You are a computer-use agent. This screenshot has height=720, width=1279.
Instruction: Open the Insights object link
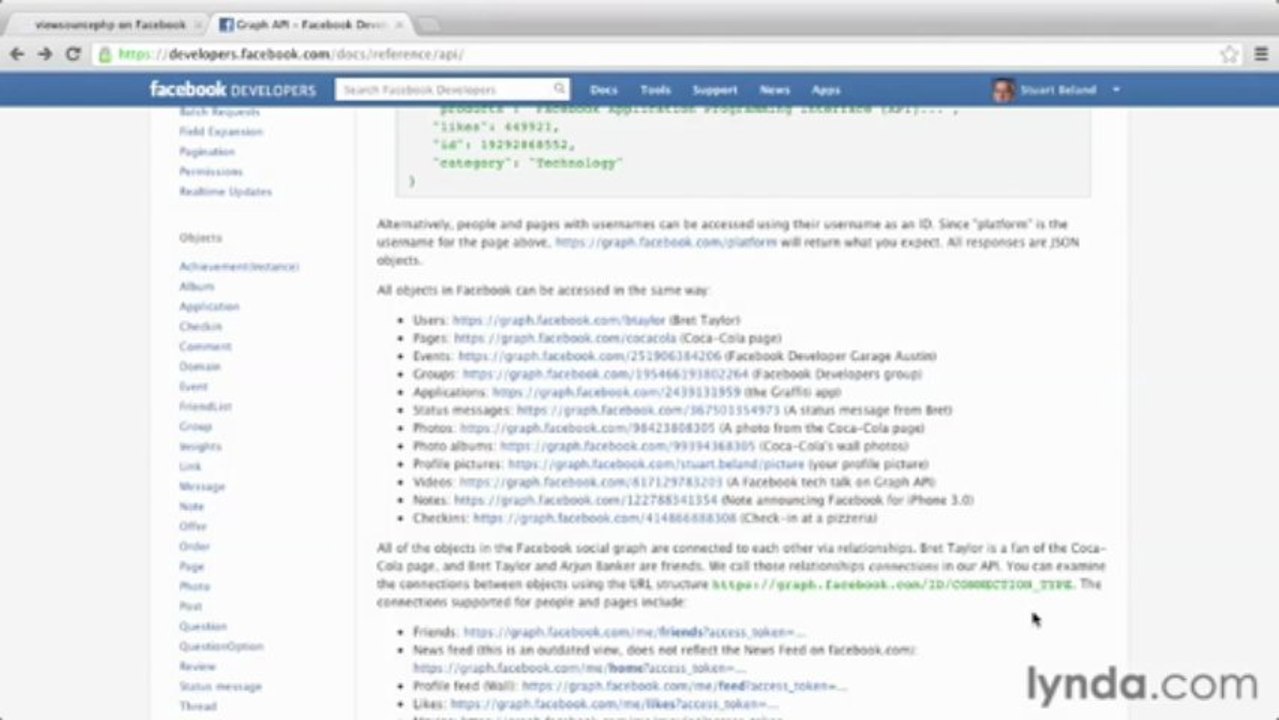[x=200, y=447]
